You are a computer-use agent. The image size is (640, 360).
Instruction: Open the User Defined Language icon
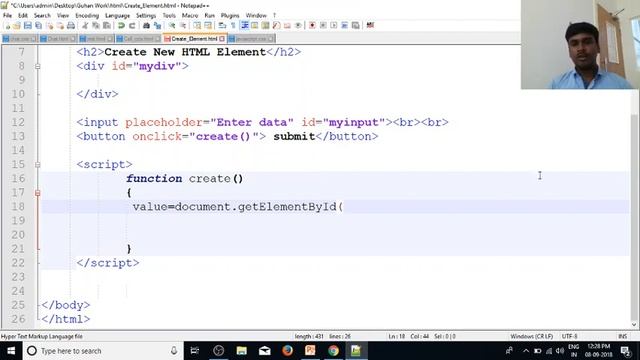255,26
